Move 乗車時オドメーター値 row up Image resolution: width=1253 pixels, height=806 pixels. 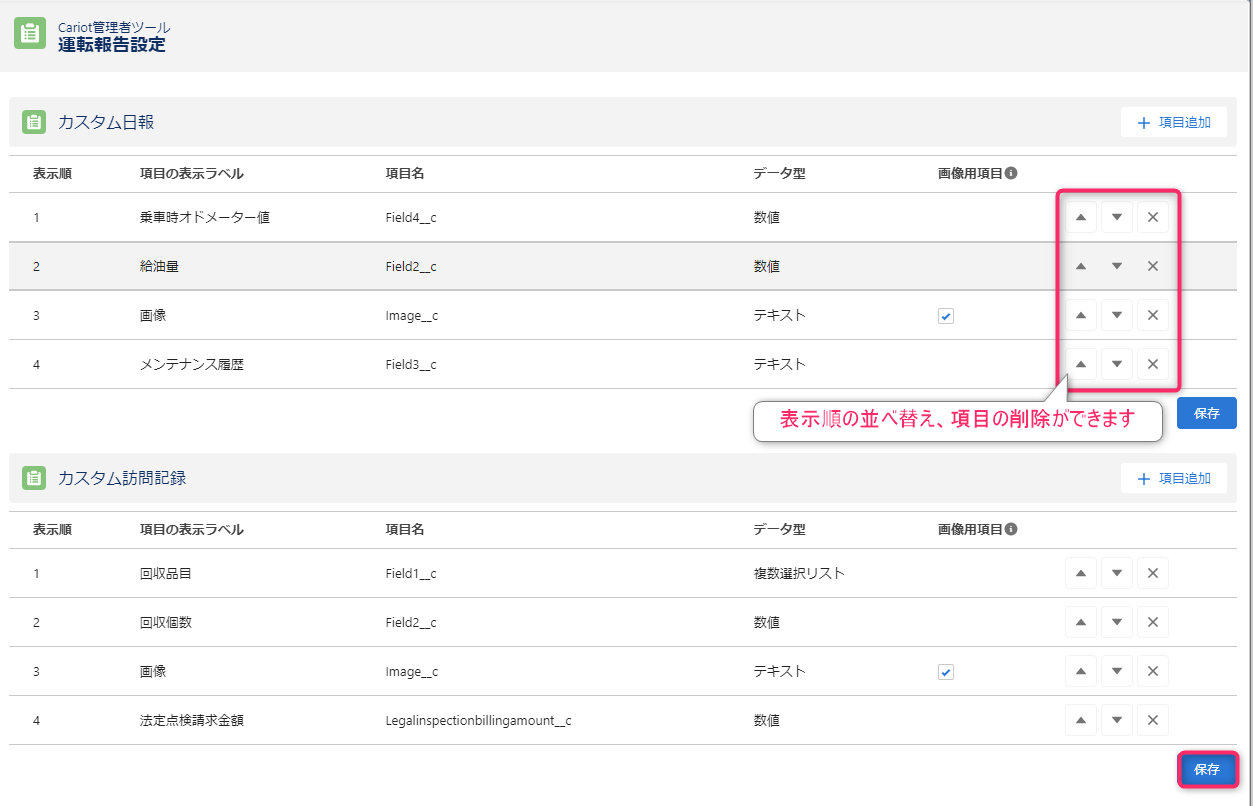pos(1080,217)
